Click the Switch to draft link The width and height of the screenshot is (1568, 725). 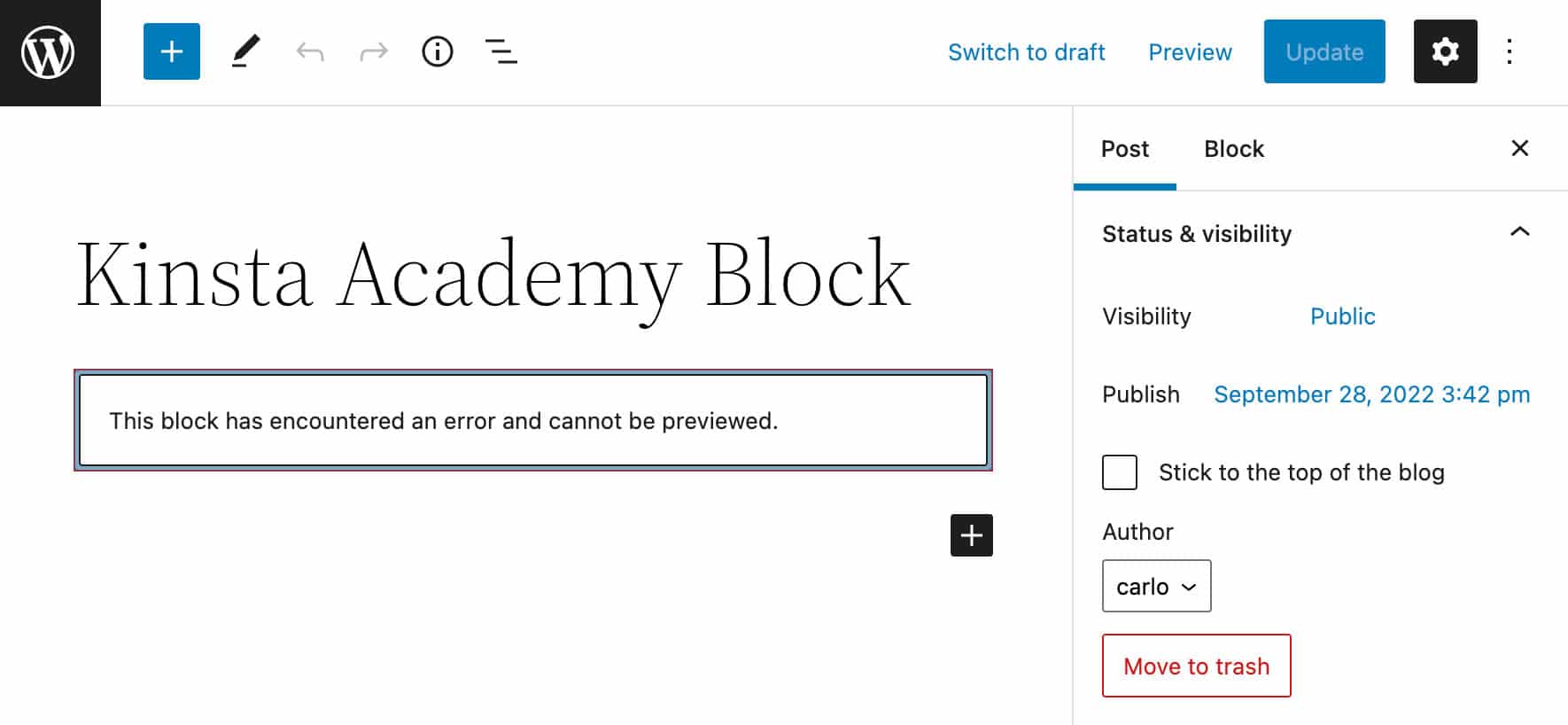point(1026,52)
